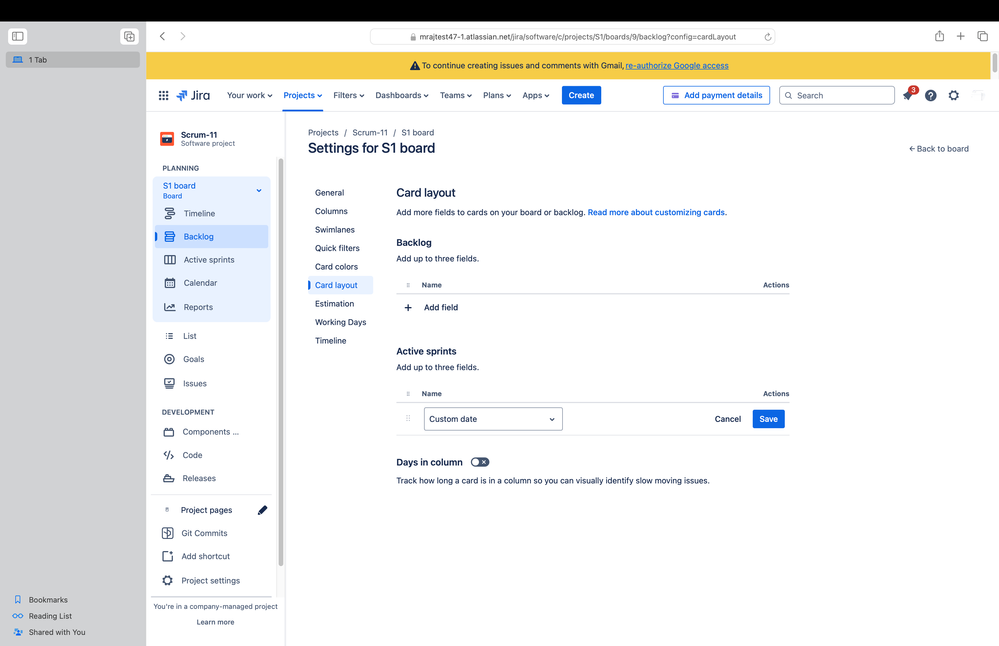Expand the Your work menu

249,96
